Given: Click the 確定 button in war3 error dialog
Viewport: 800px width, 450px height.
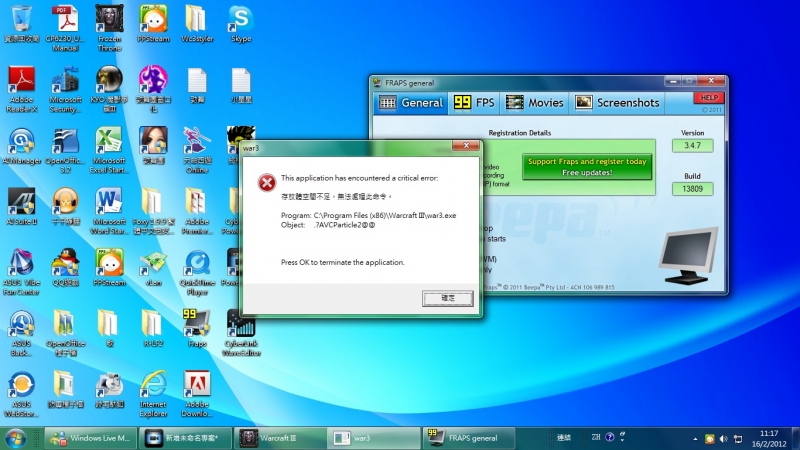Looking at the screenshot, I should click(447, 298).
